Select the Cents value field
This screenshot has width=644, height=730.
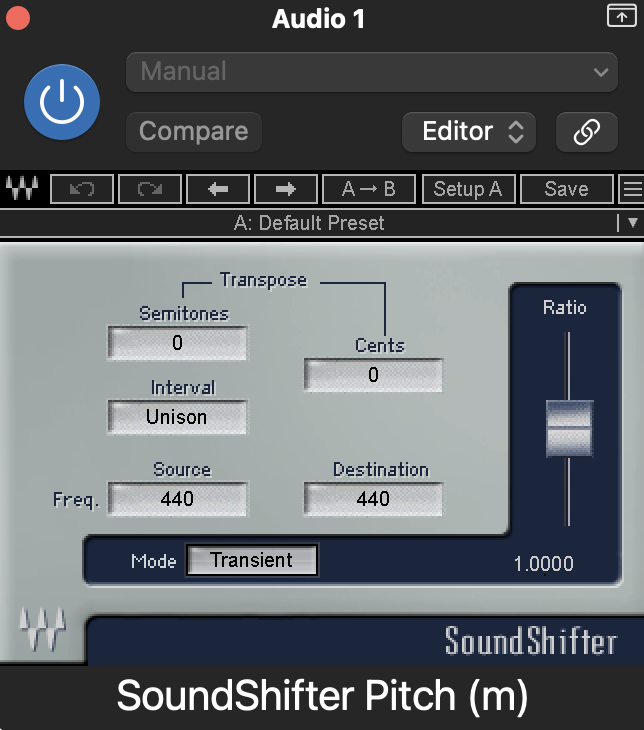coord(373,375)
